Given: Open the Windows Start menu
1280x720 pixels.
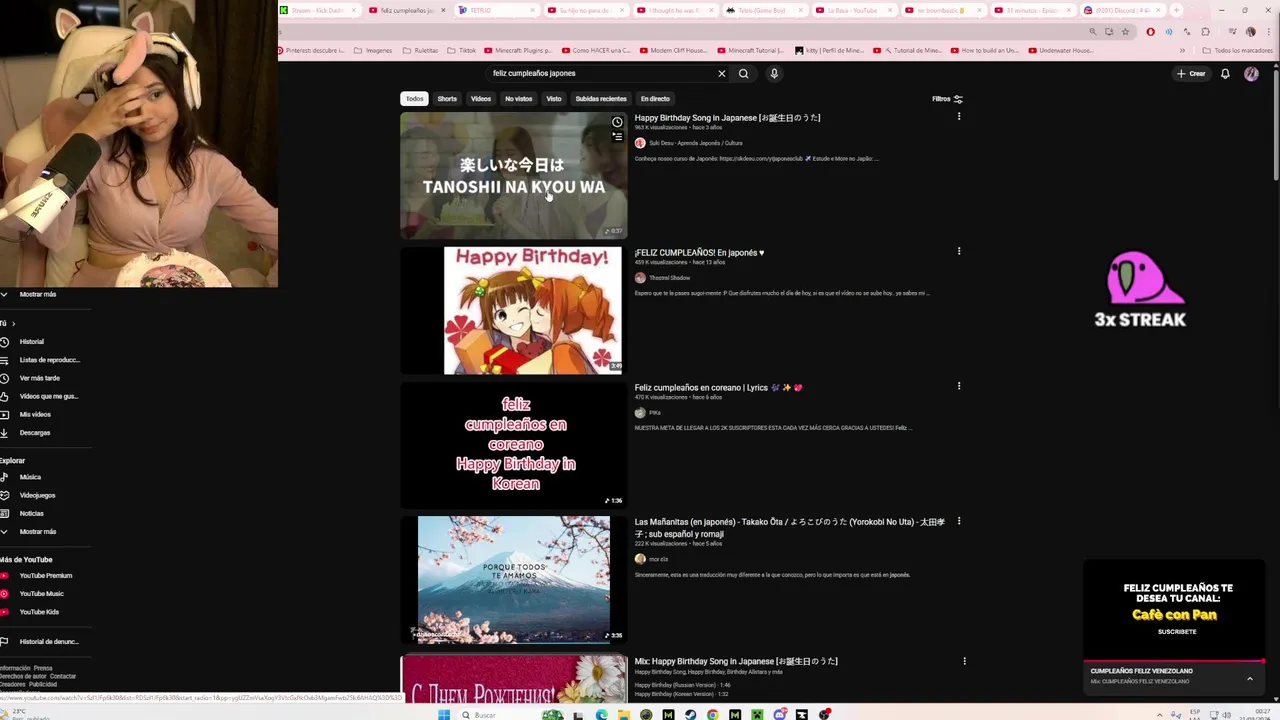Looking at the screenshot, I should [x=443, y=714].
